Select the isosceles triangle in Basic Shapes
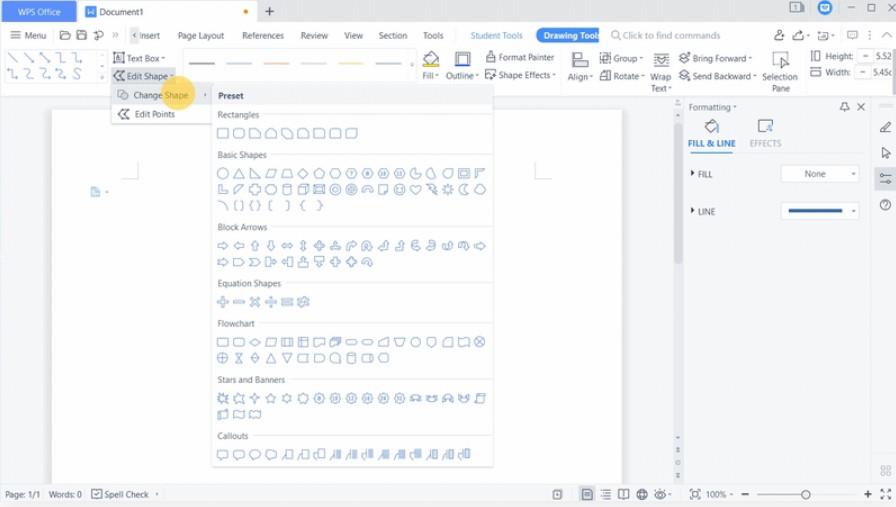 (x=239, y=173)
